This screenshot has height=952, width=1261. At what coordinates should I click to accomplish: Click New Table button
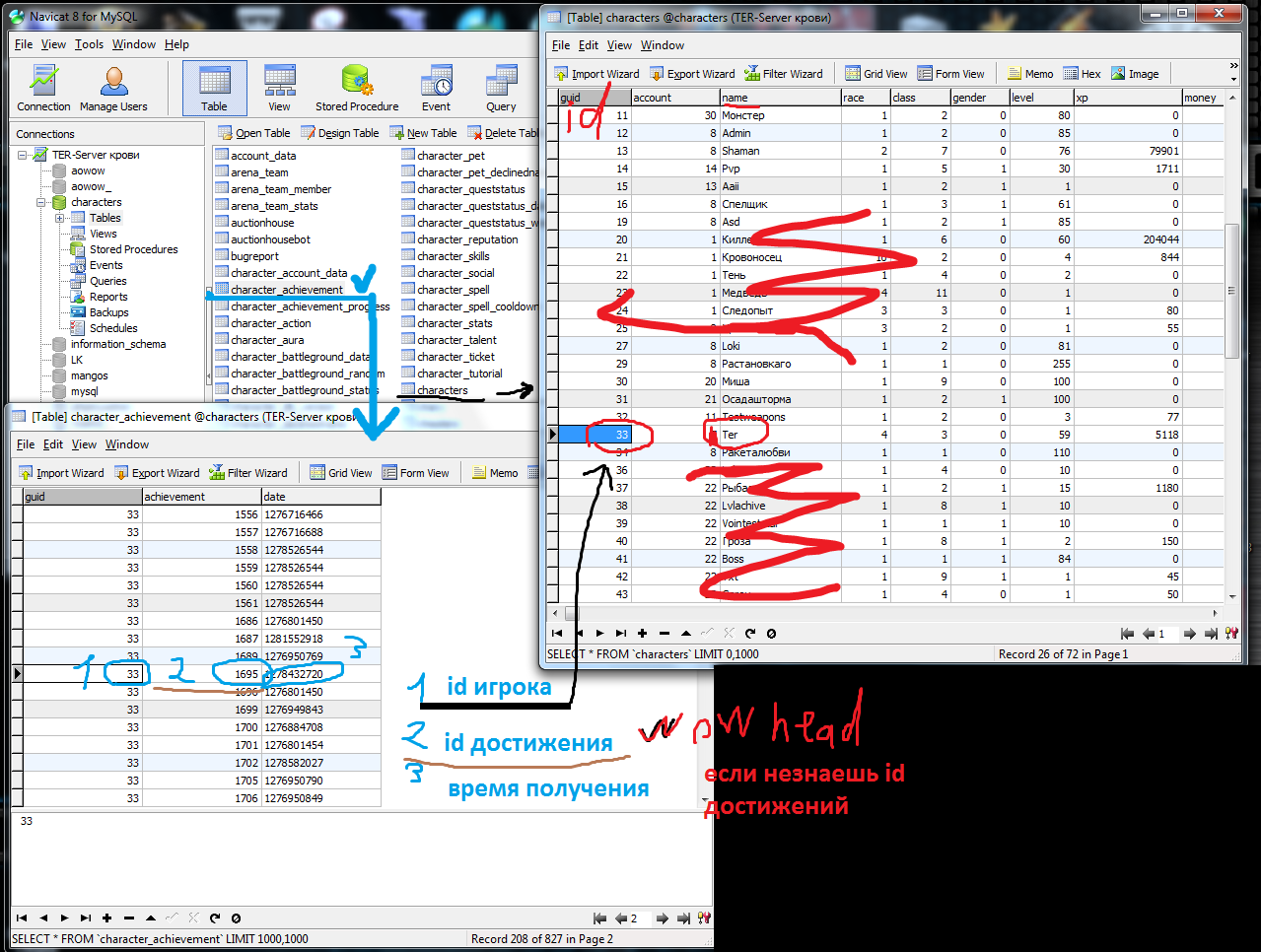click(424, 133)
